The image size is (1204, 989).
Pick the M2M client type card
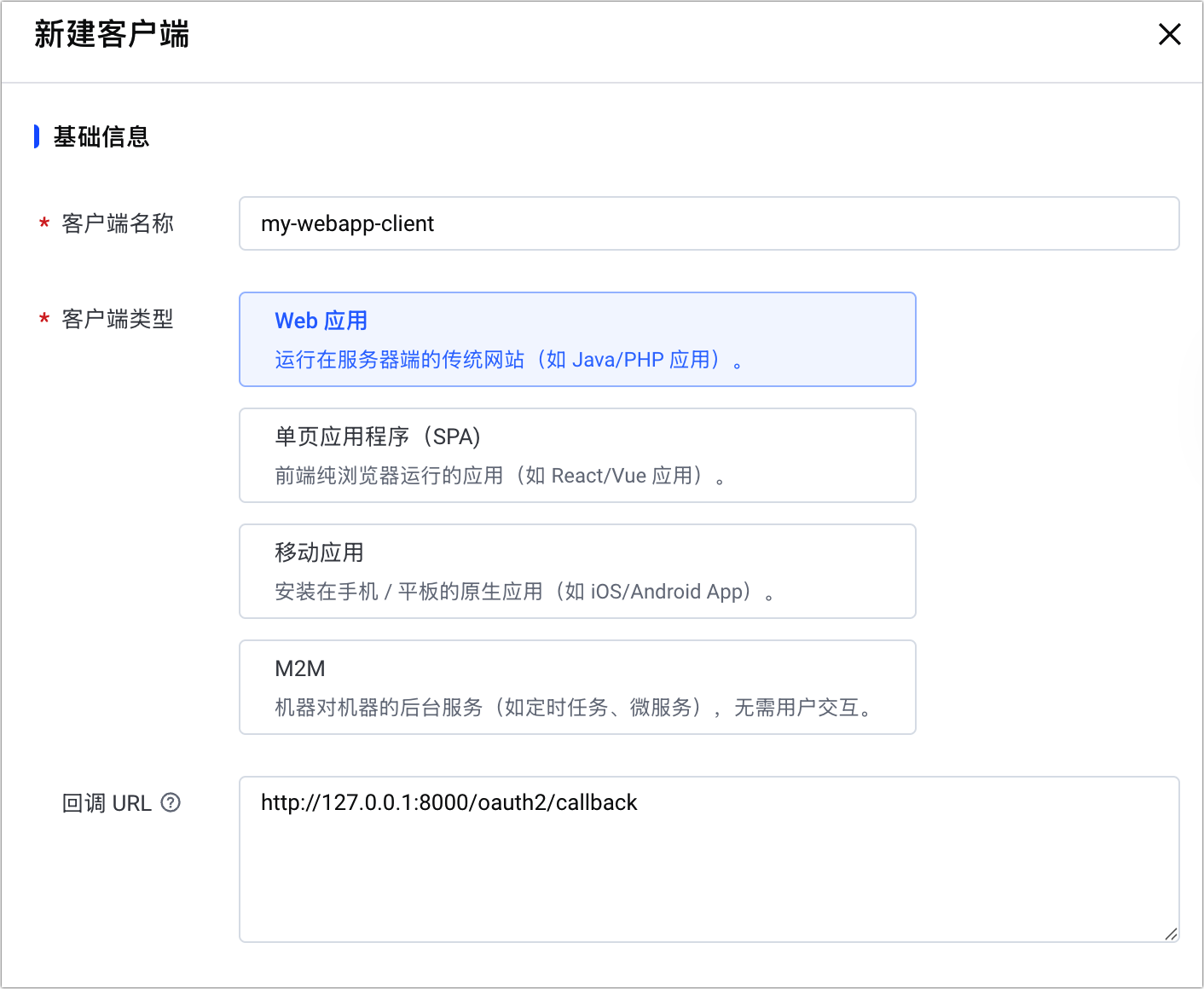point(577,687)
